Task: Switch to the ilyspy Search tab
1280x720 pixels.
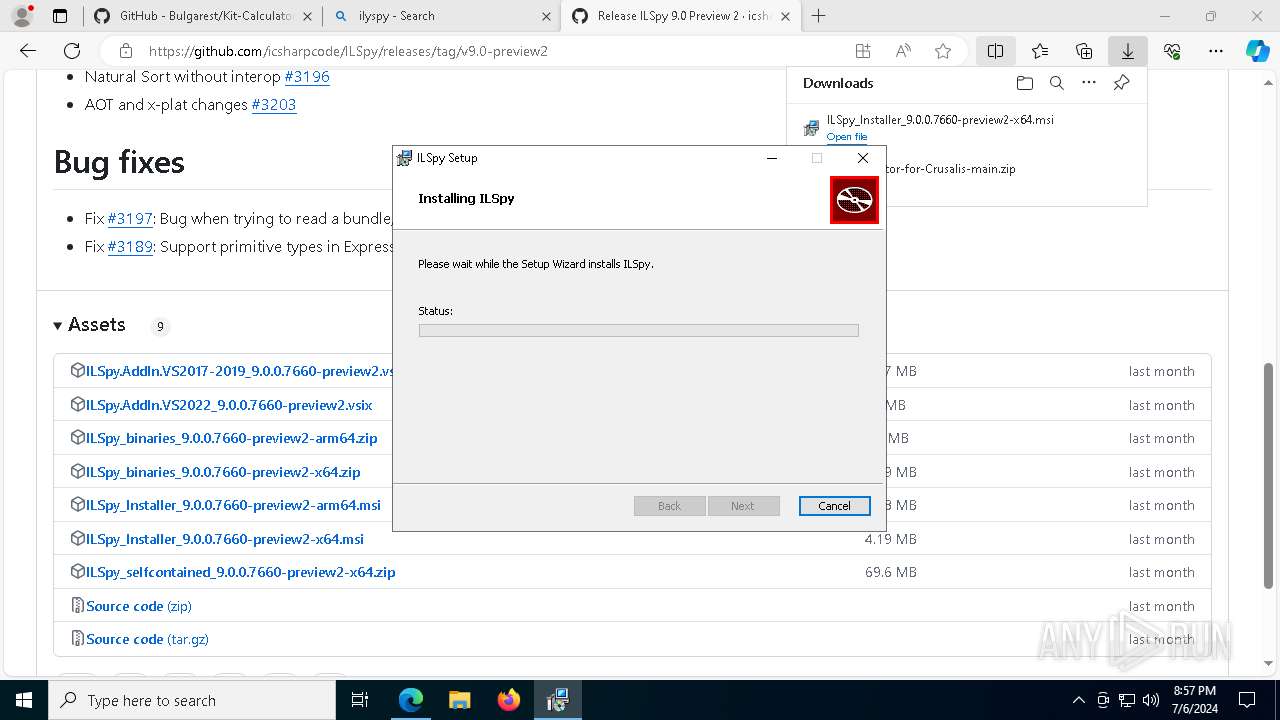Action: coord(444,16)
